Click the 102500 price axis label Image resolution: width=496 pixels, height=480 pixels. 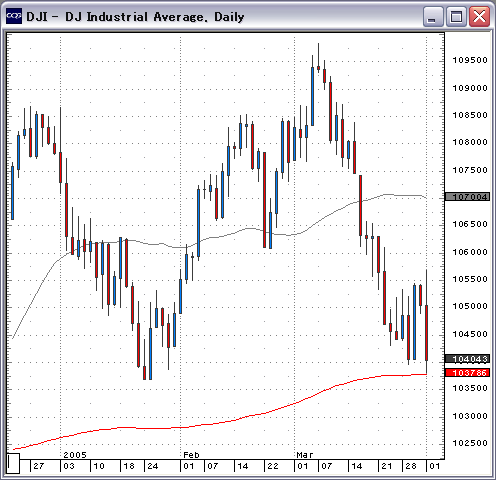(x=470, y=443)
